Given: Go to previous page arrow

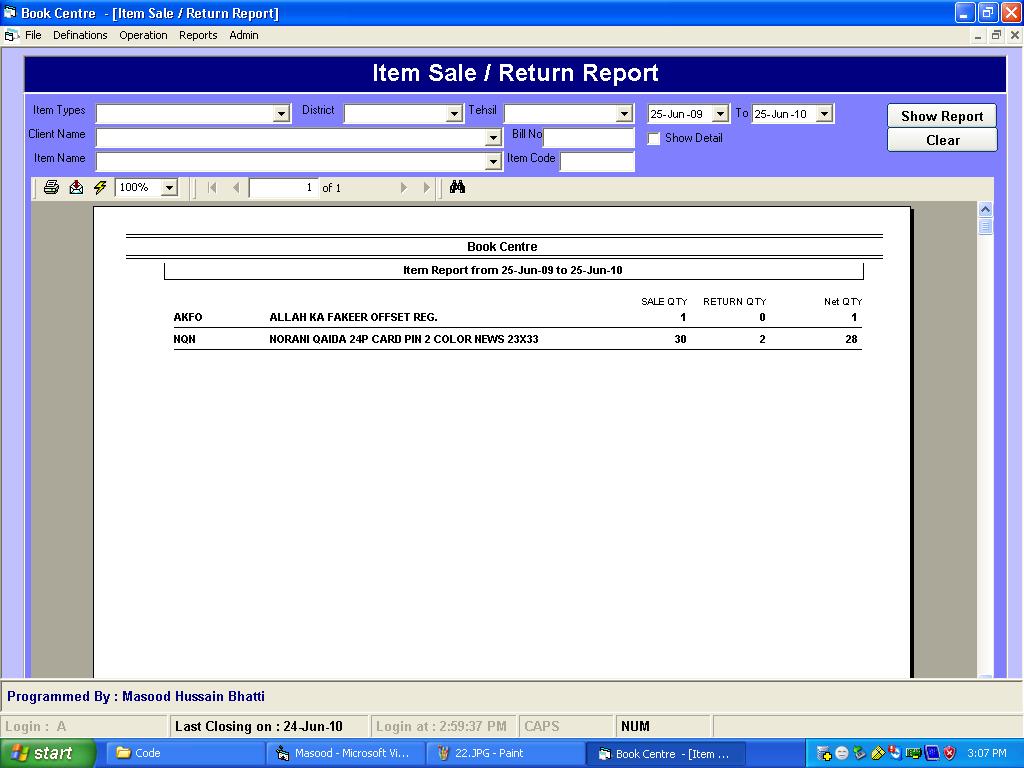Looking at the screenshot, I should point(236,188).
